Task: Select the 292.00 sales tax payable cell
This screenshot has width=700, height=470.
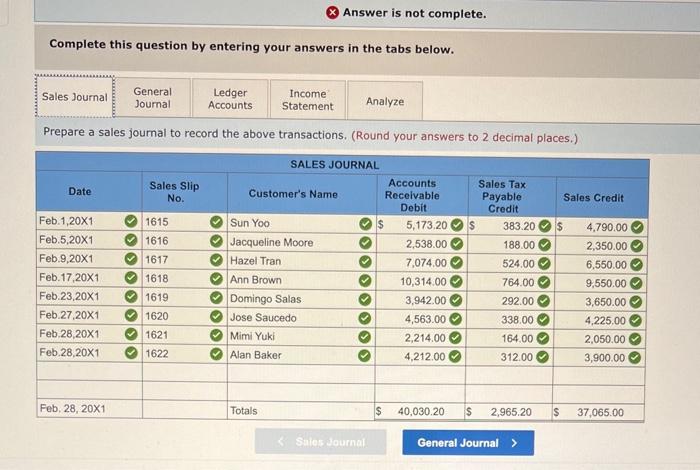Action: [510, 301]
